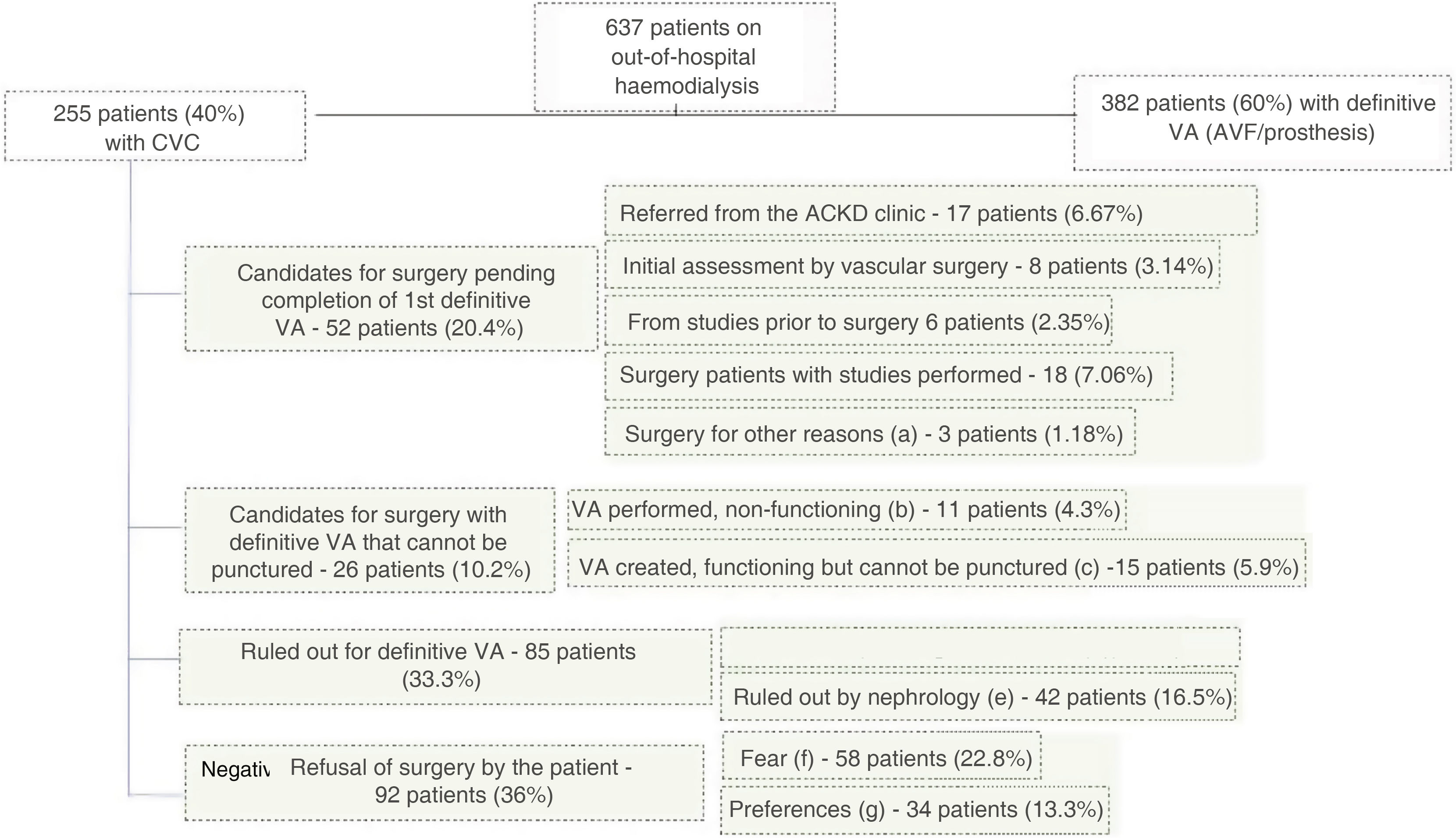
Task: Select Preferences (g) 34 patients box
Action: click(x=915, y=809)
